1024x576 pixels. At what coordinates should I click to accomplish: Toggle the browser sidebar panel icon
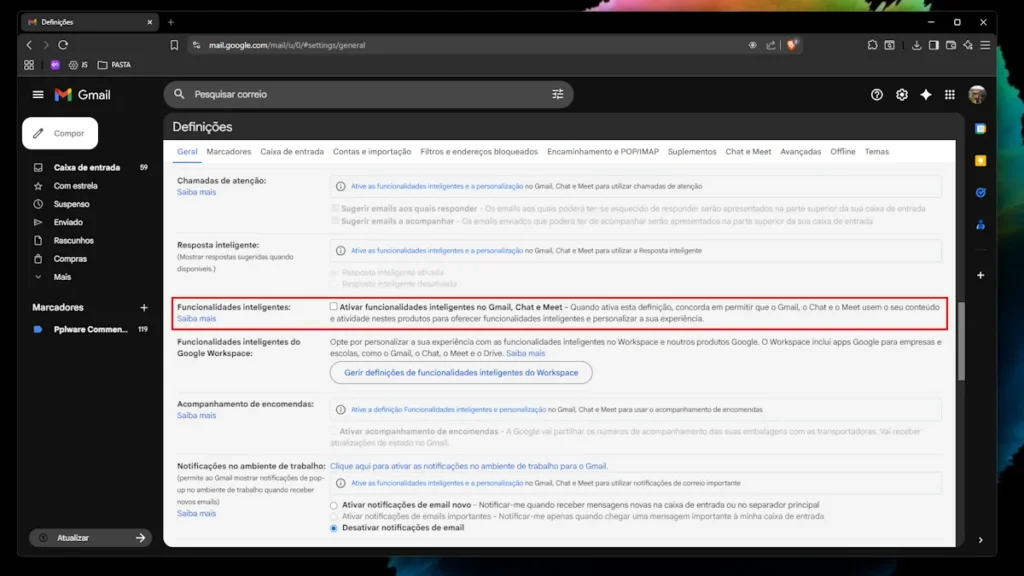pos(933,45)
